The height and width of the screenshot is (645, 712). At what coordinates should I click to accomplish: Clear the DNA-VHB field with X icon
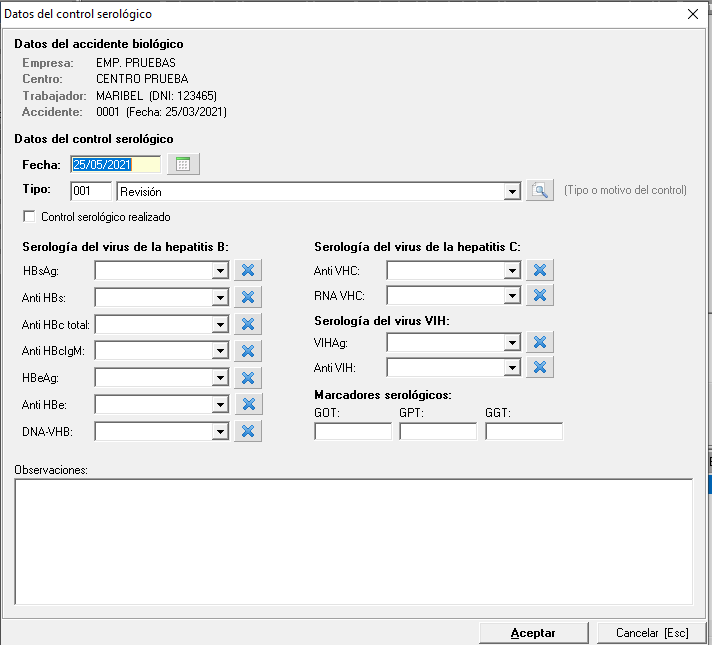tap(248, 431)
